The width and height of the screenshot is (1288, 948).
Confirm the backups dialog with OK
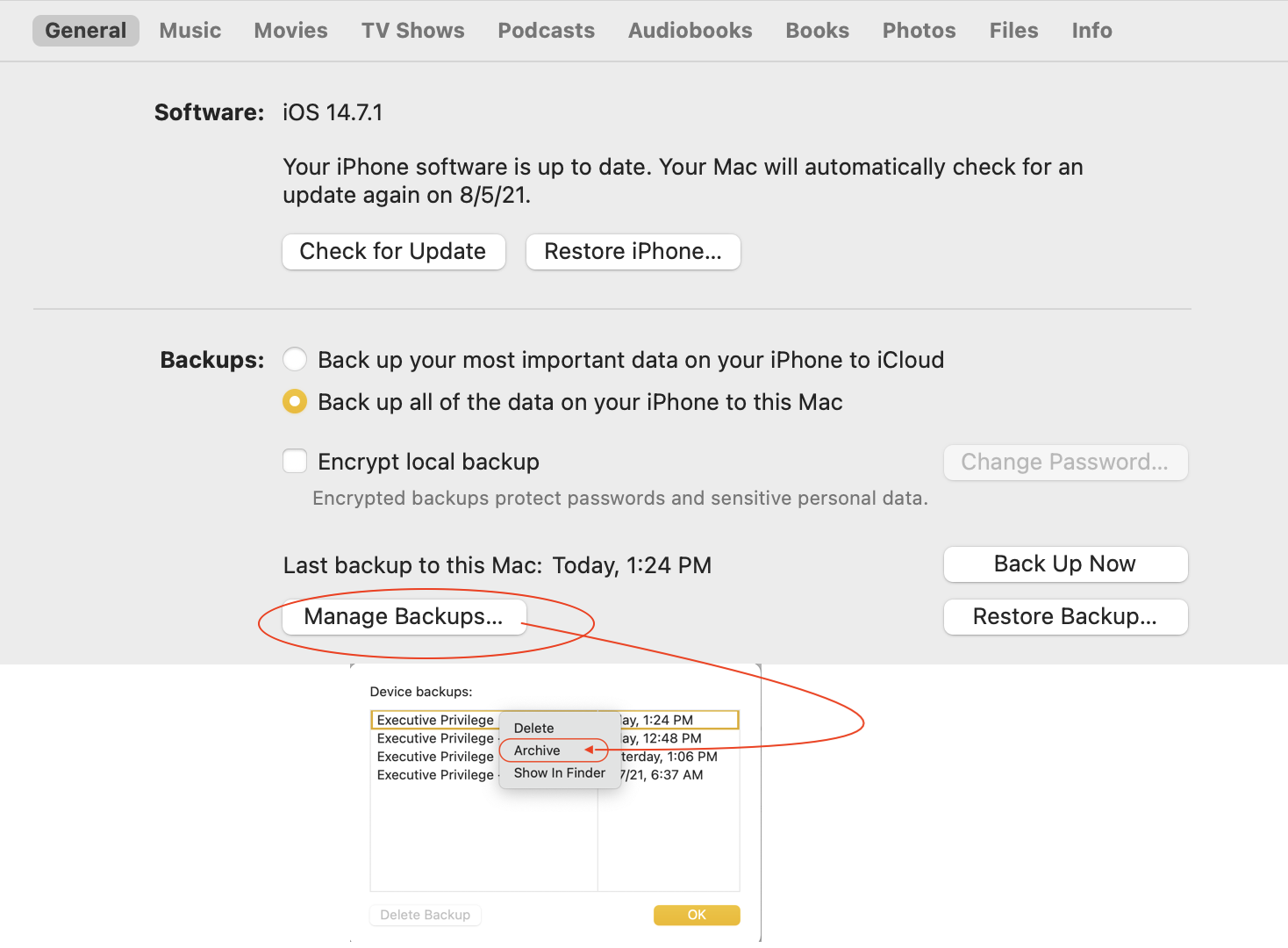(697, 915)
